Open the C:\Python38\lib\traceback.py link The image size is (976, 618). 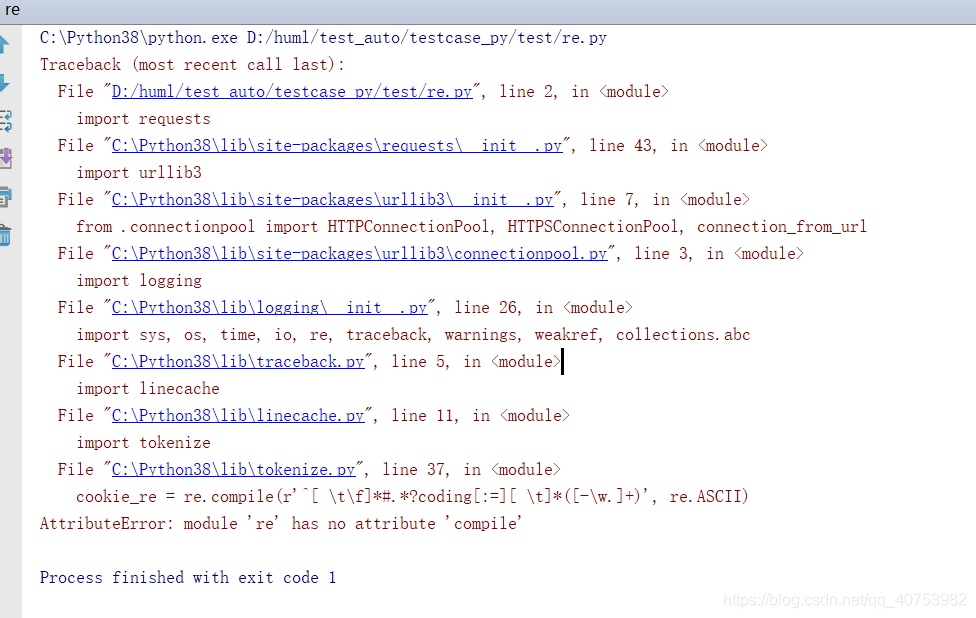238,362
